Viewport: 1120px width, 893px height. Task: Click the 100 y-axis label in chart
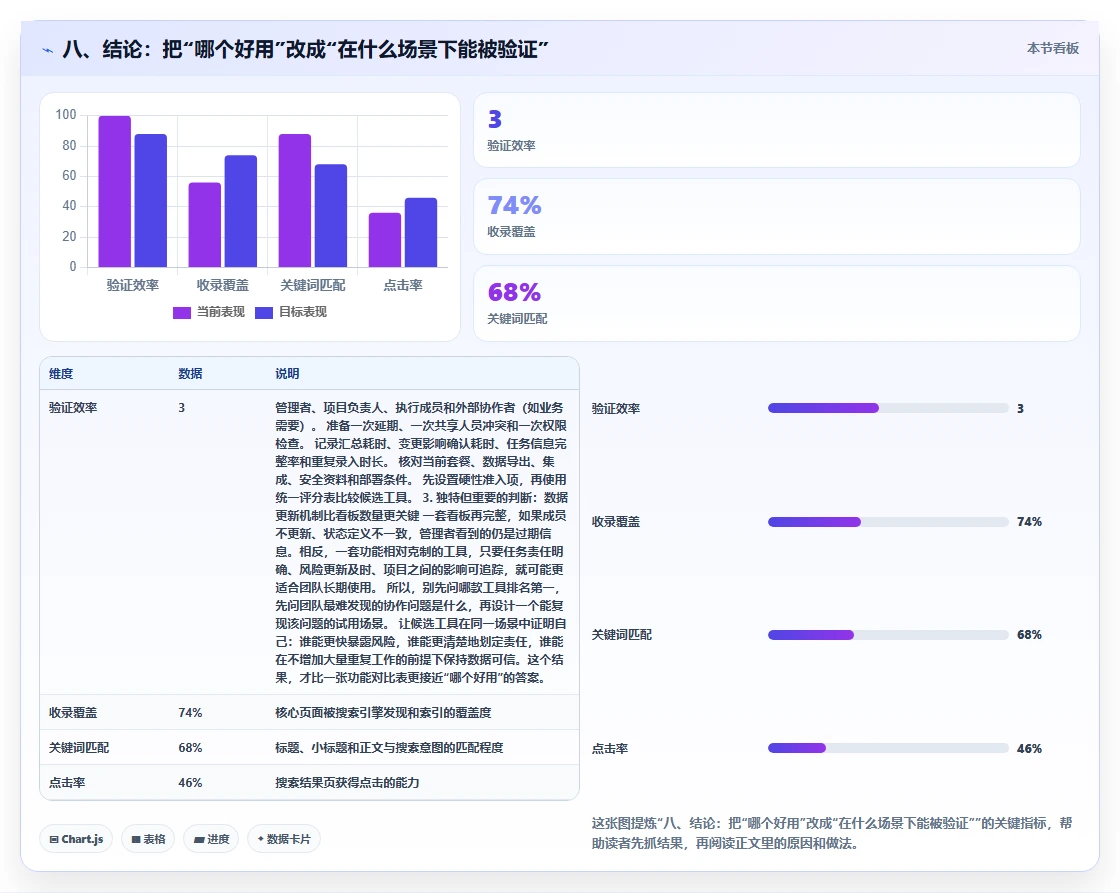click(x=66, y=114)
